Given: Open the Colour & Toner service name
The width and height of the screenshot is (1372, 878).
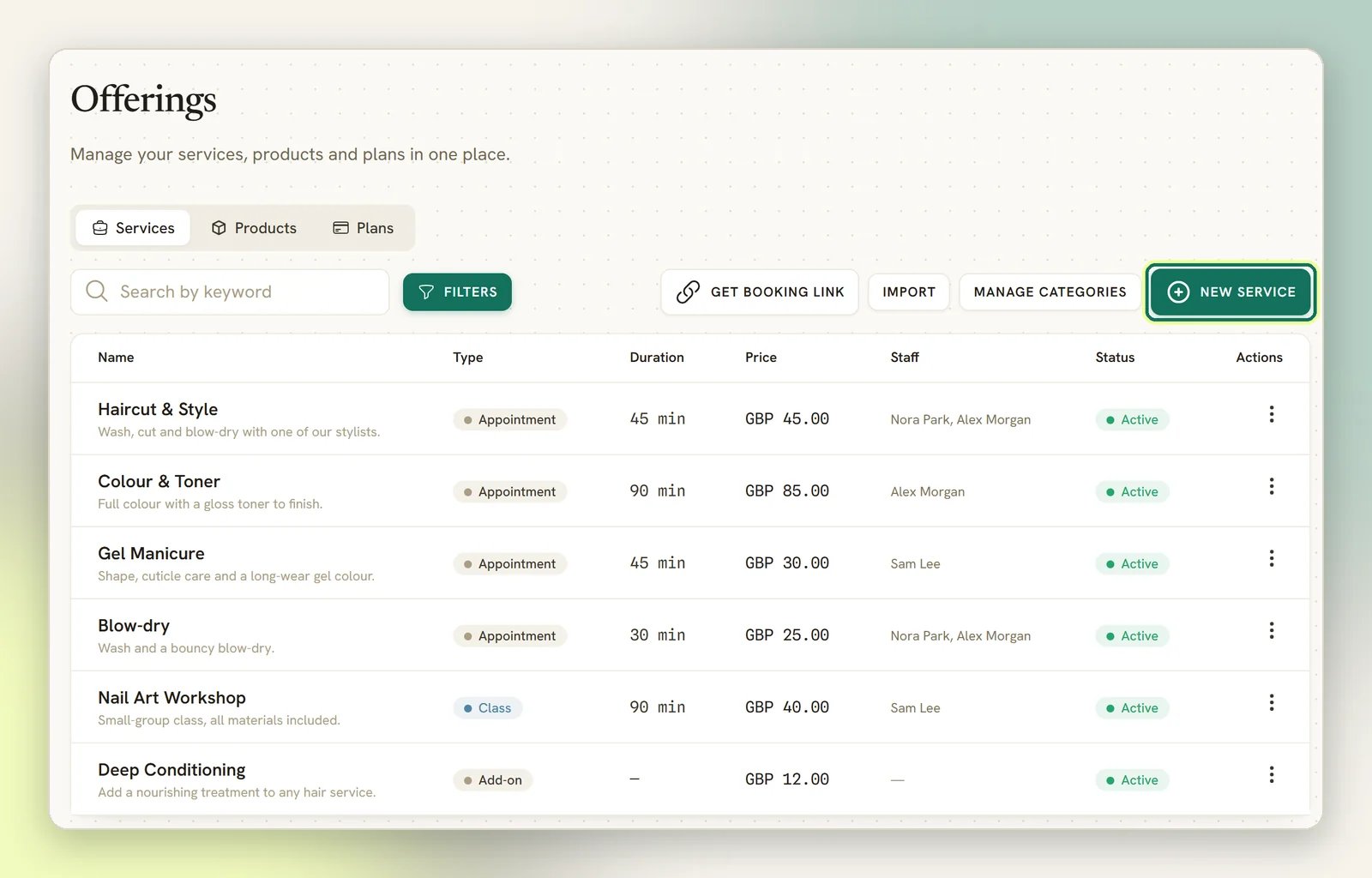Looking at the screenshot, I should click(x=159, y=482).
